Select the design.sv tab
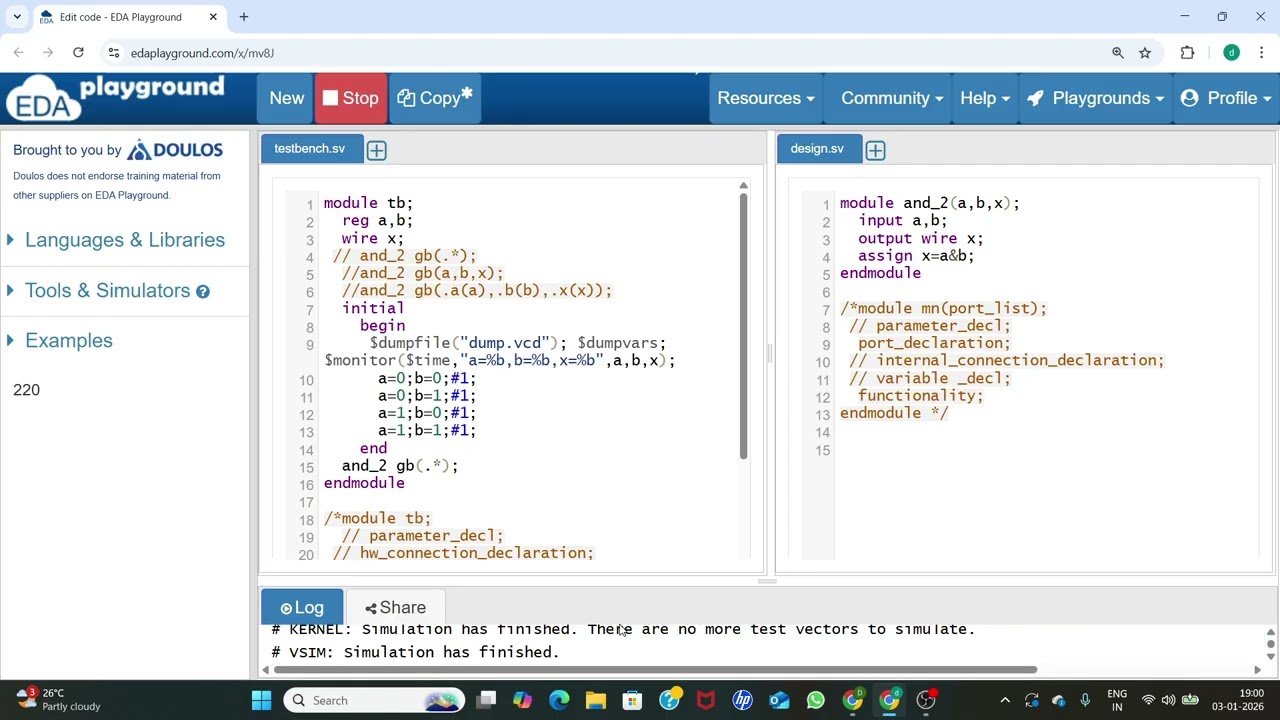The image size is (1280, 720). [x=817, y=149]
